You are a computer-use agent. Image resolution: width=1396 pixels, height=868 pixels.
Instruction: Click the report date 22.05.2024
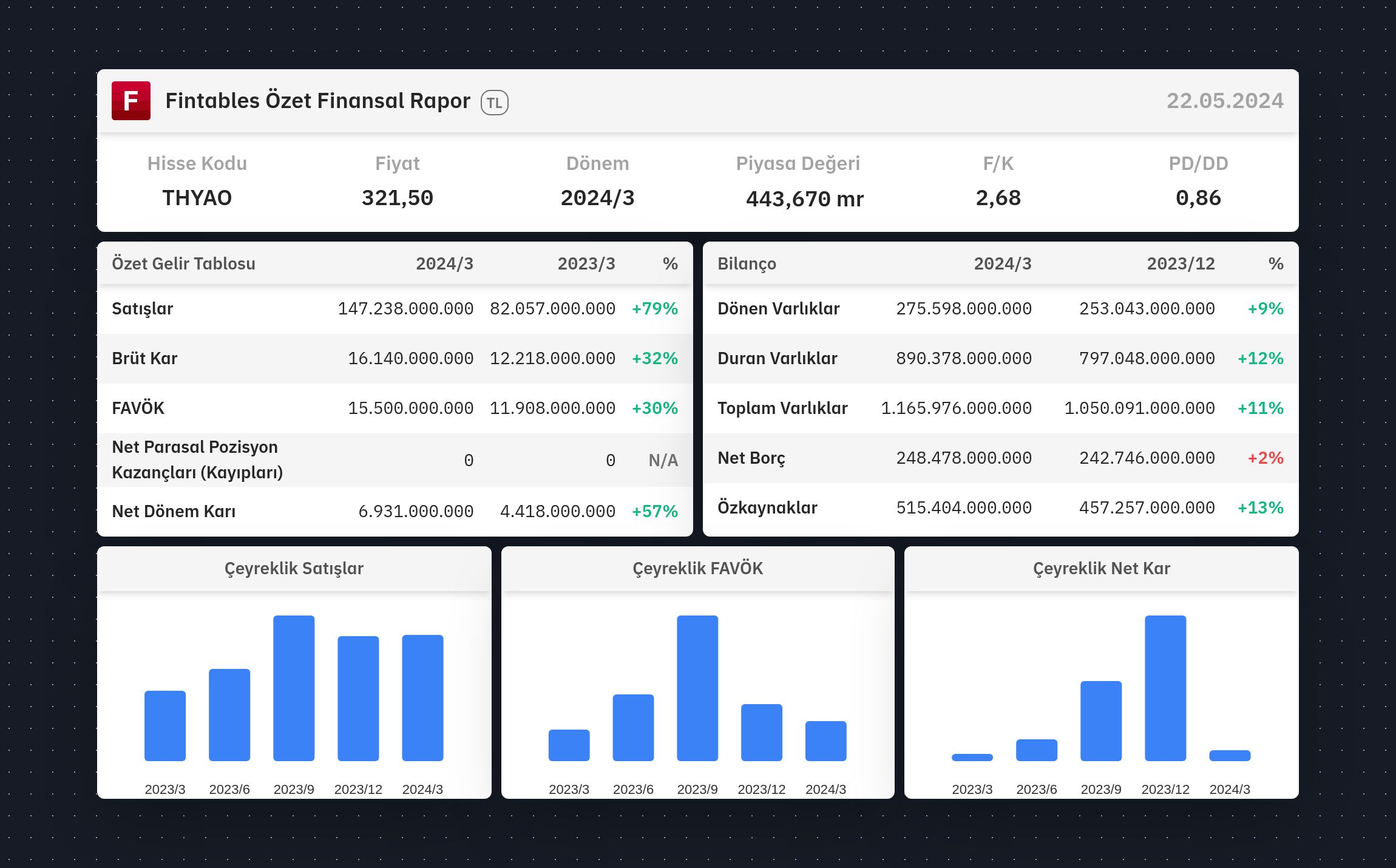1225,101
